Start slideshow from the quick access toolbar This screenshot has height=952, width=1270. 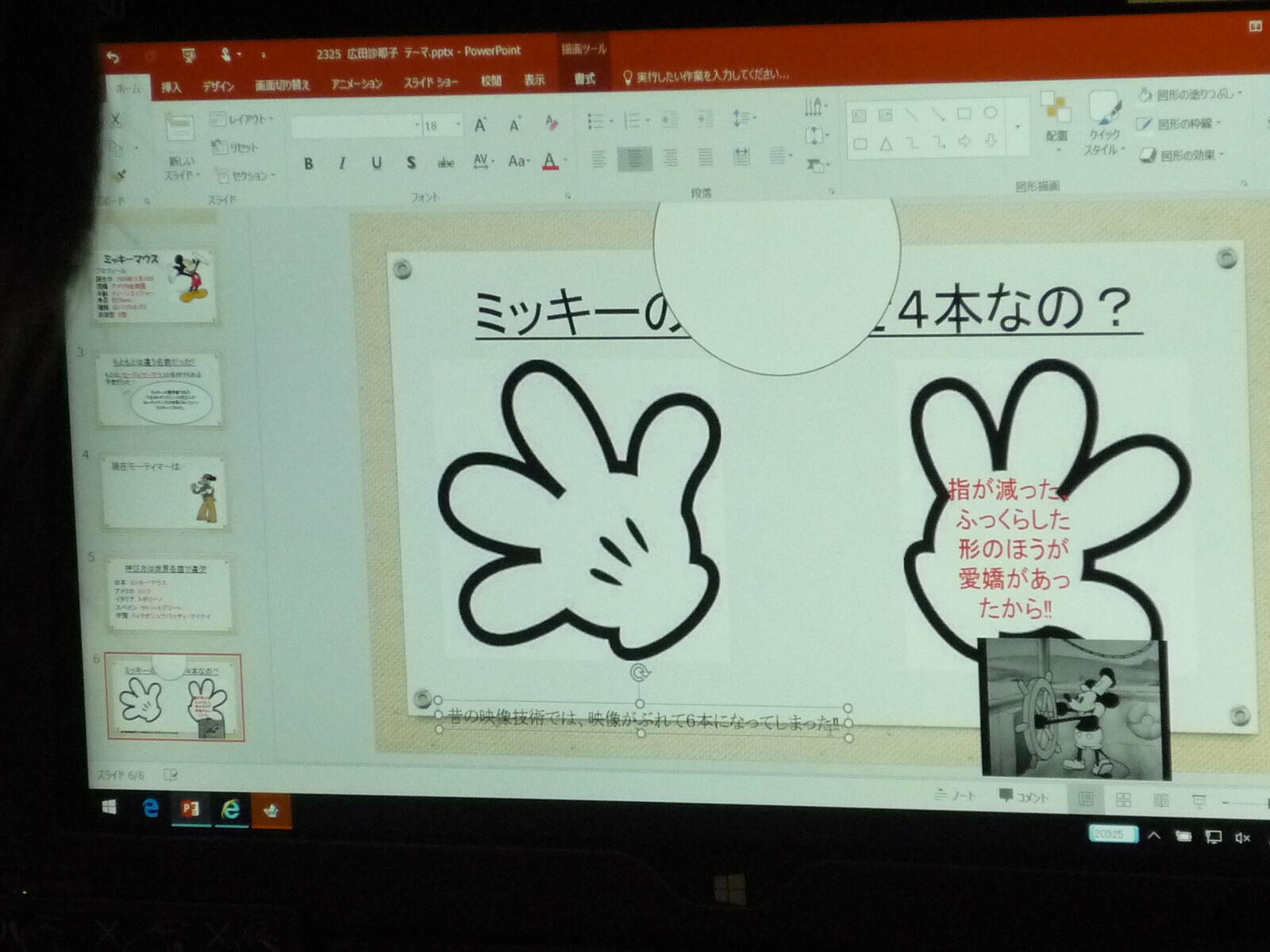(x=188, y=55)
